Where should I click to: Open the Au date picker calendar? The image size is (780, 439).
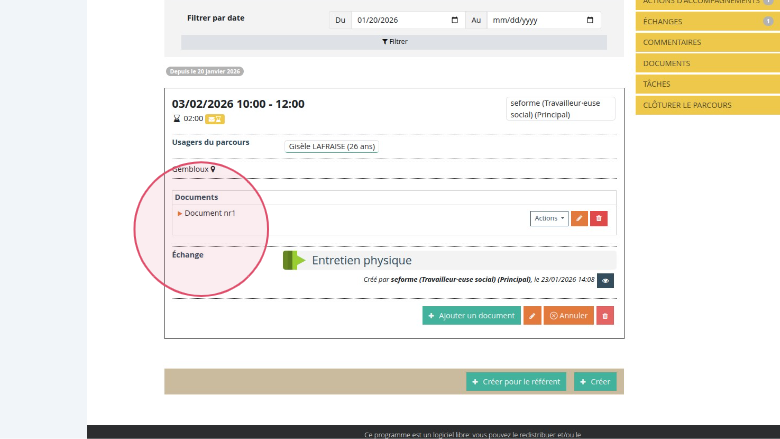590,20
